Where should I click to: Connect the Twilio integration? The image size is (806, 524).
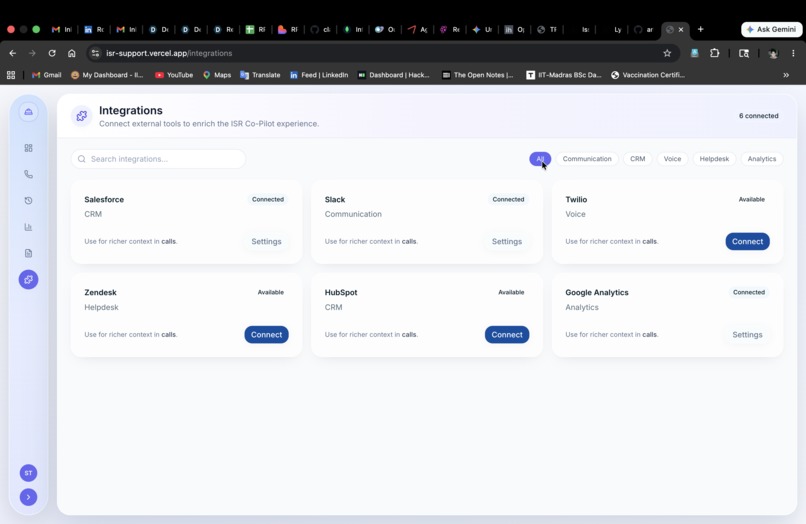tap(747, 242)
